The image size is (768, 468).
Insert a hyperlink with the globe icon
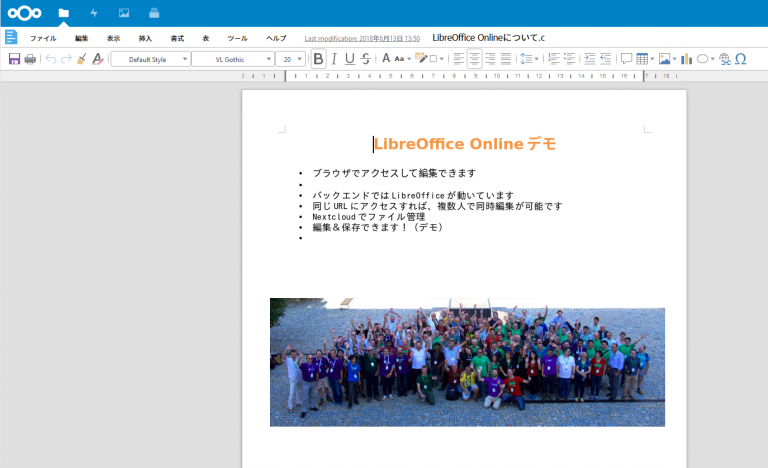point(725,59)
